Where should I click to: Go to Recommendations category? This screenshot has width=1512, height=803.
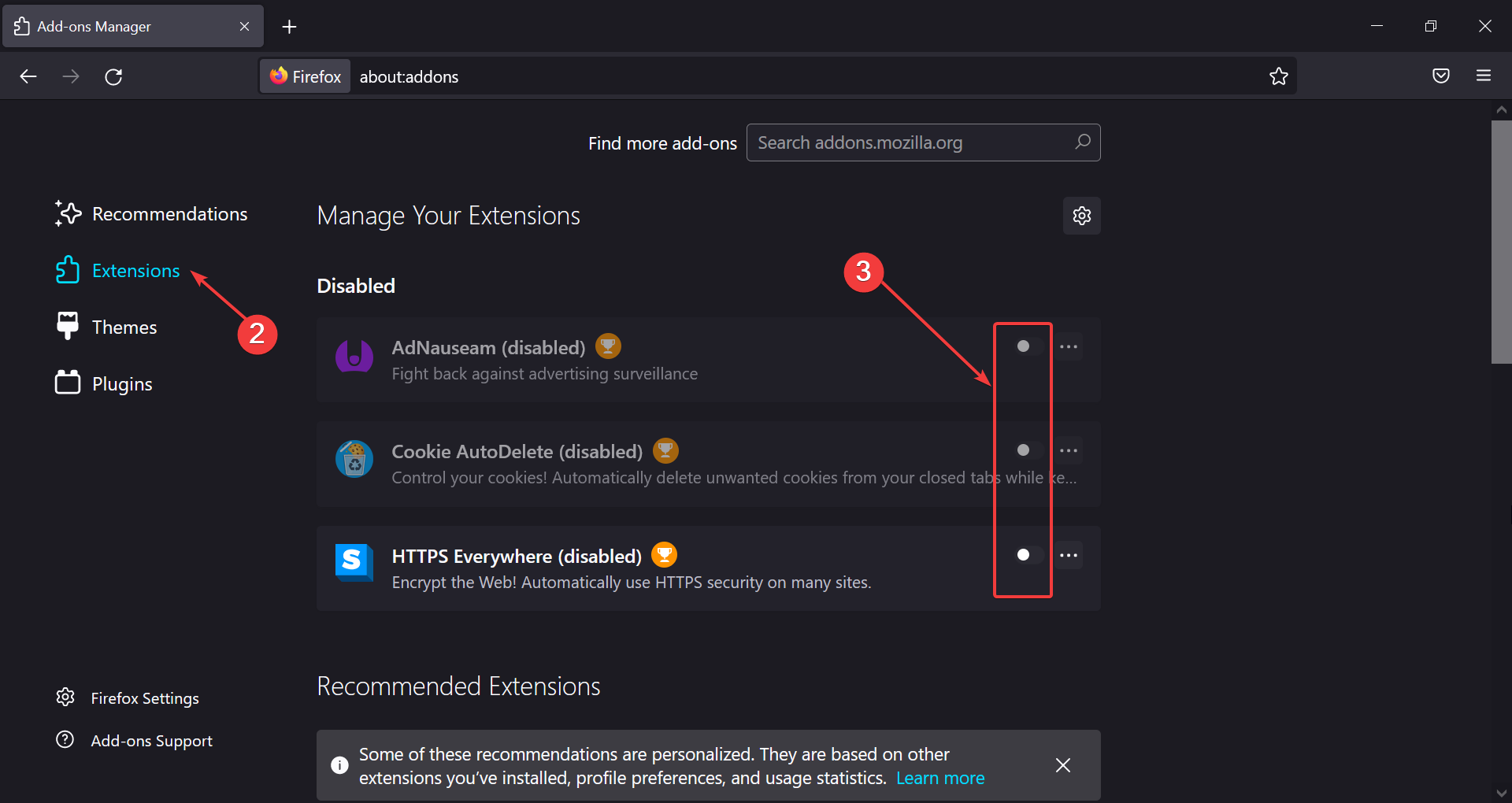(x=150, y=213)
